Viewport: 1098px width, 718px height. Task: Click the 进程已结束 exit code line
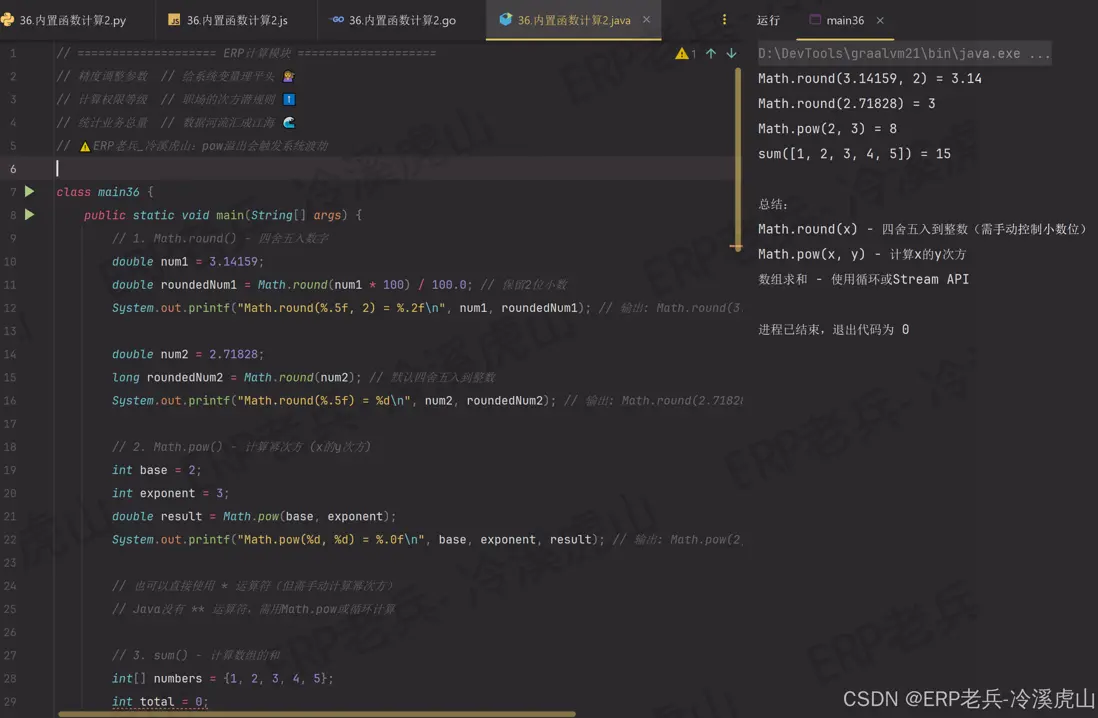click(x=833, y=329)
